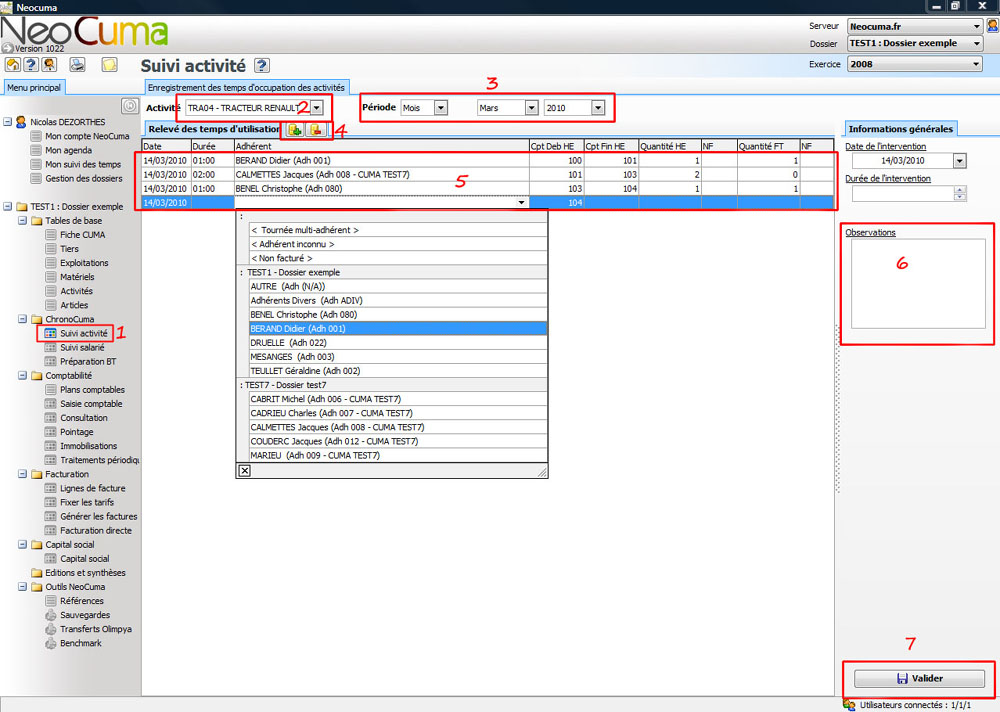
Task: Open help via toolbar question mark icon
Action: coord(31,64)
